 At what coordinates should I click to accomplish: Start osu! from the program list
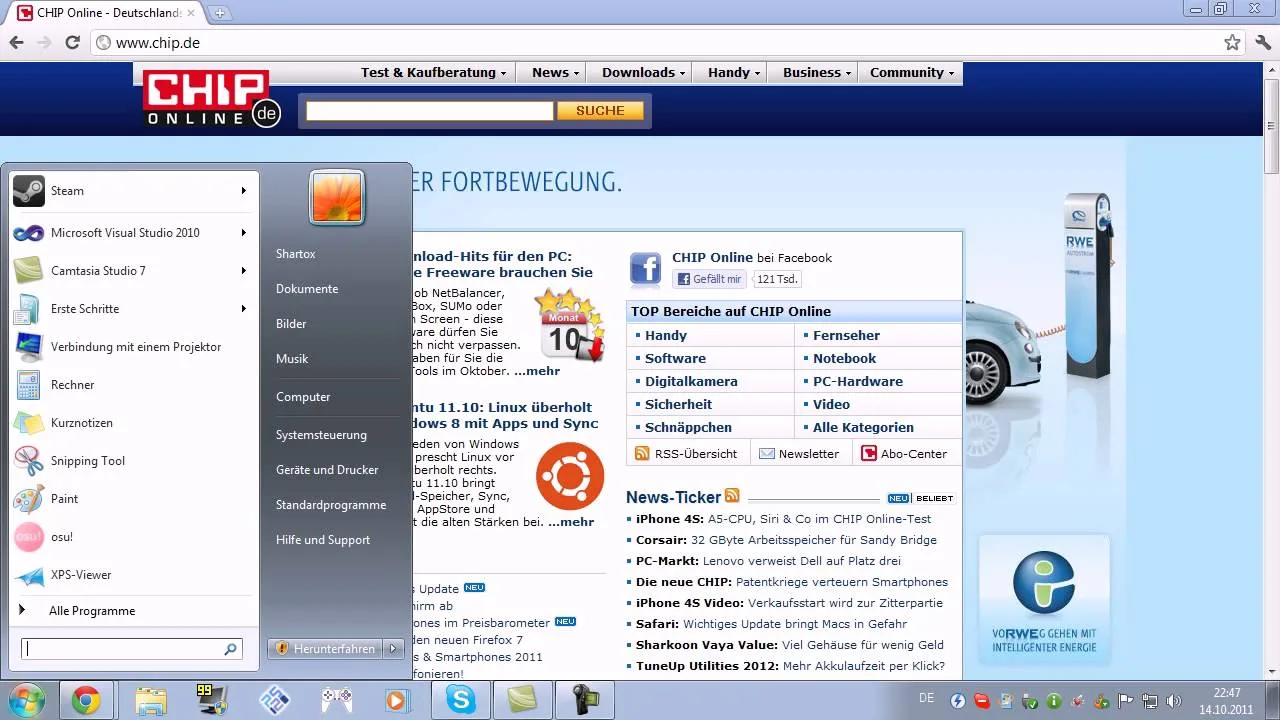[132, 537]
